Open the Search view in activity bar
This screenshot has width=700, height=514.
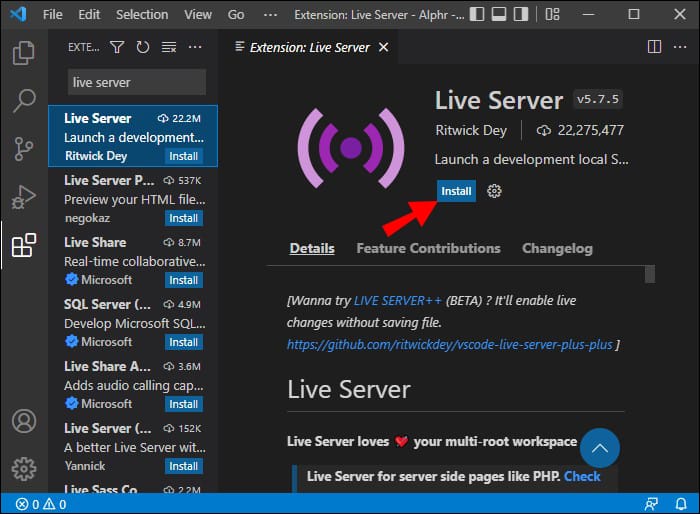click(x=24, y=101)
